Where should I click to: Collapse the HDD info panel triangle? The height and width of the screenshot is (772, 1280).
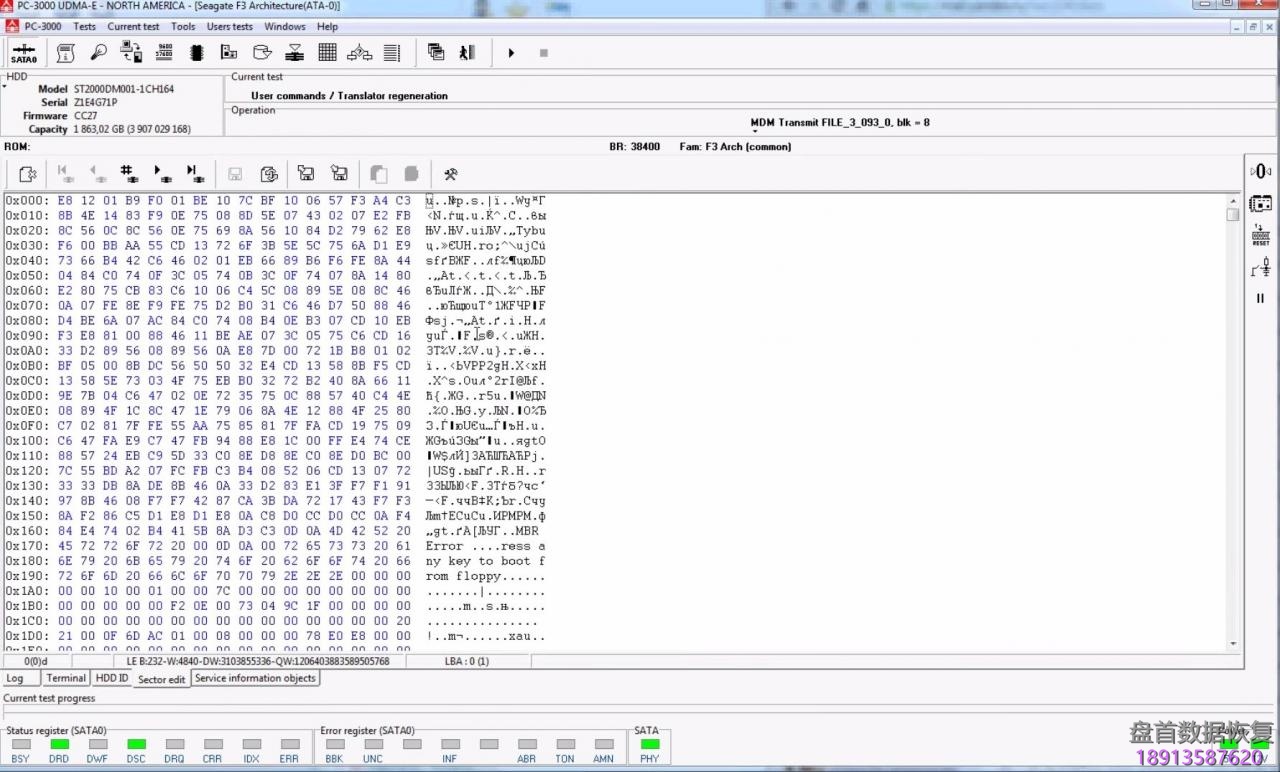[x=6, y=85]
